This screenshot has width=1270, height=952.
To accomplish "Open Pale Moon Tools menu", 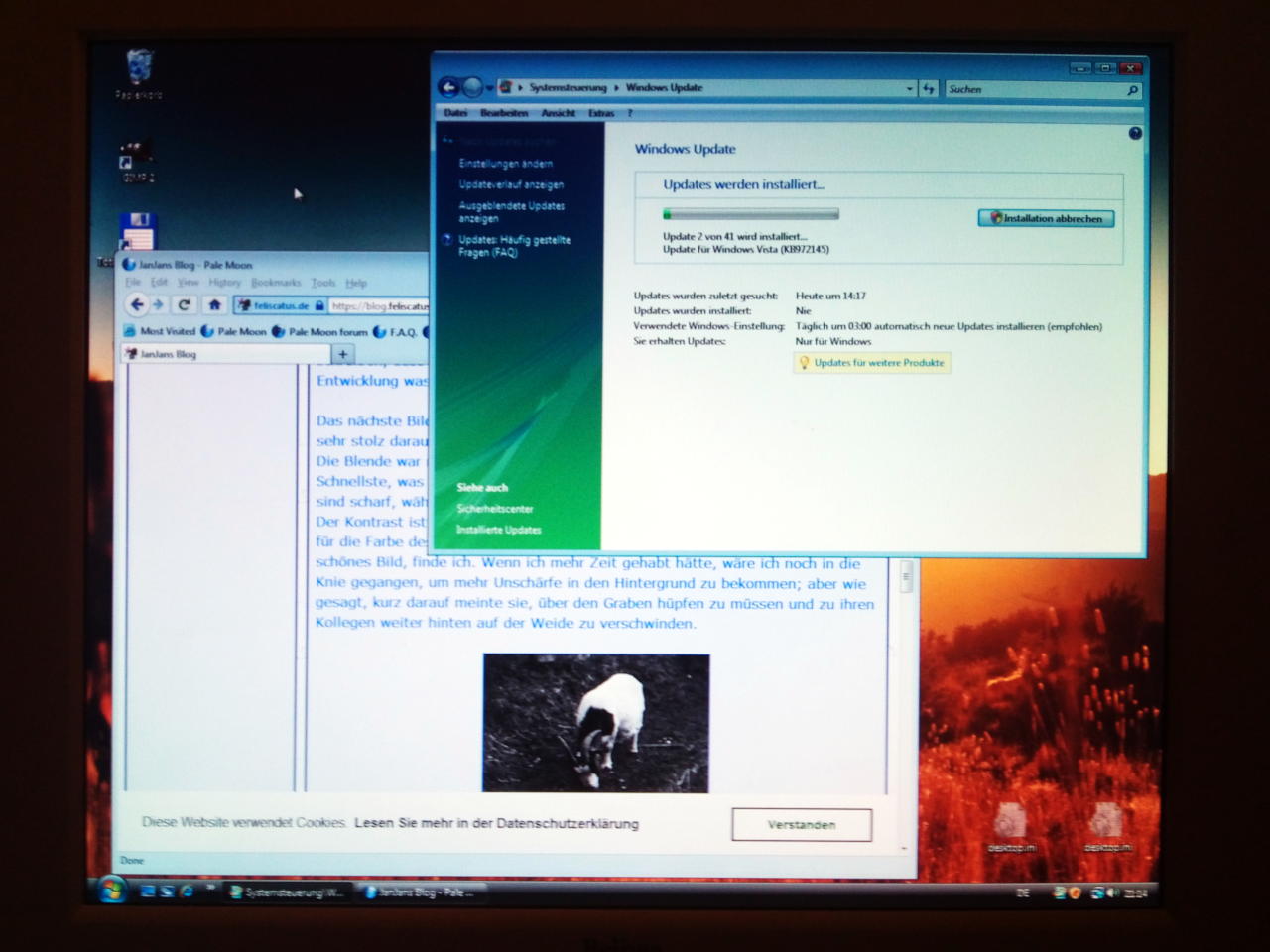I will [323, 283].
